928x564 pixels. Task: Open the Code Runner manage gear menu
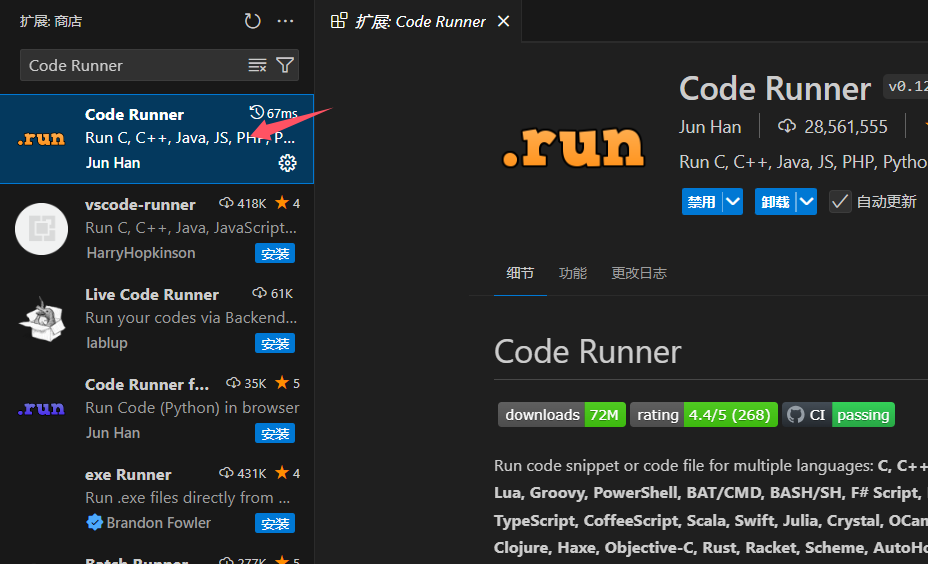tap(287, 163)
